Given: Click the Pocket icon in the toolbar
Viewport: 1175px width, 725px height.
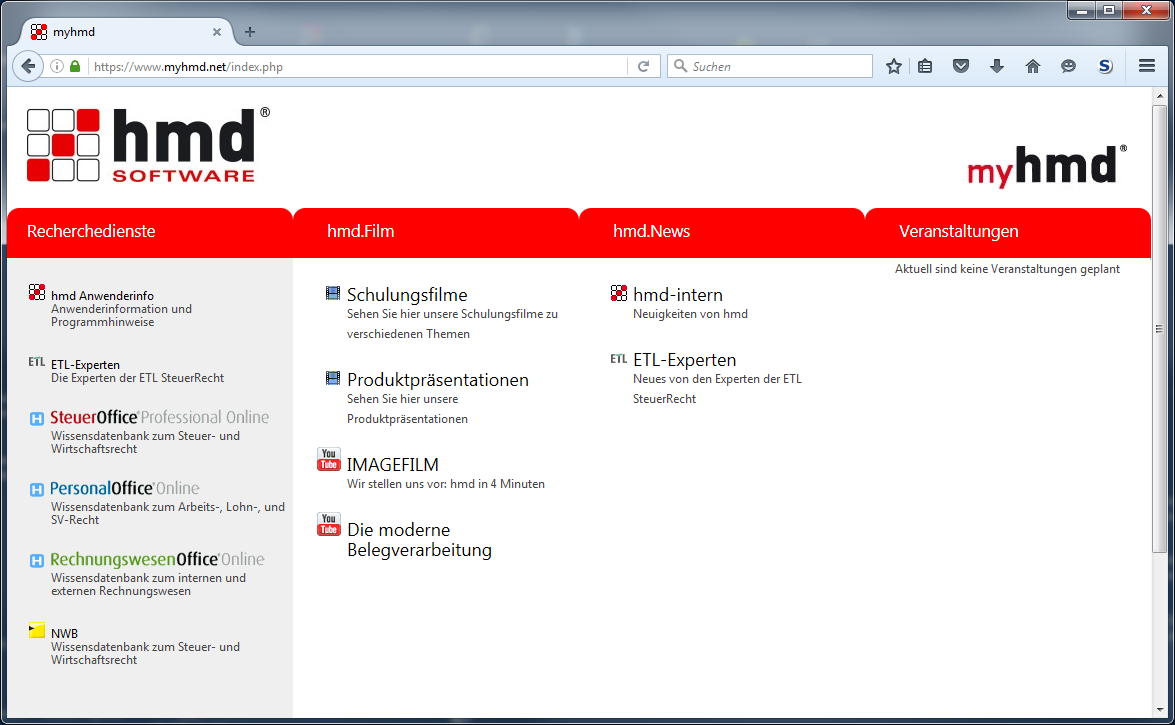Looking at the screenshot, I should pyautogui.click(x=961, y=65).
